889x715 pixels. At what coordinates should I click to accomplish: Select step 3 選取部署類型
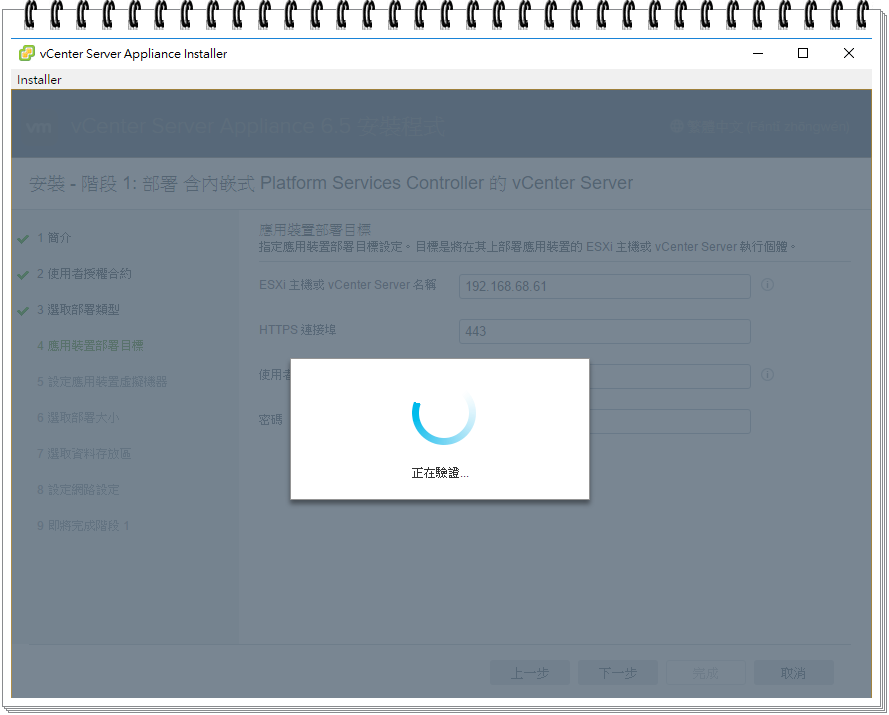(x=78, y=310)
